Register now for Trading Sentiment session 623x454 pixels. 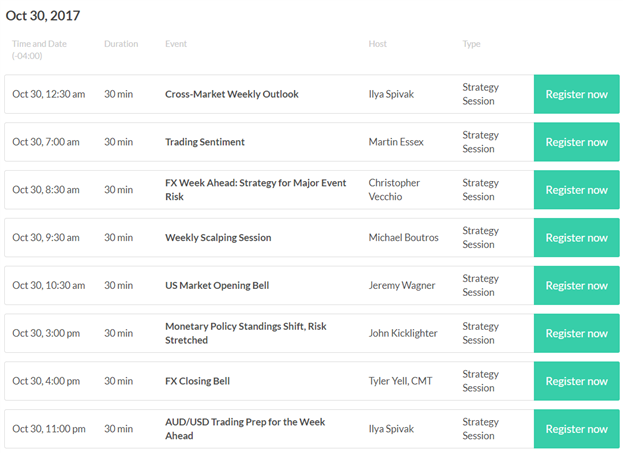pyautogui.click(x=576, y=142)
